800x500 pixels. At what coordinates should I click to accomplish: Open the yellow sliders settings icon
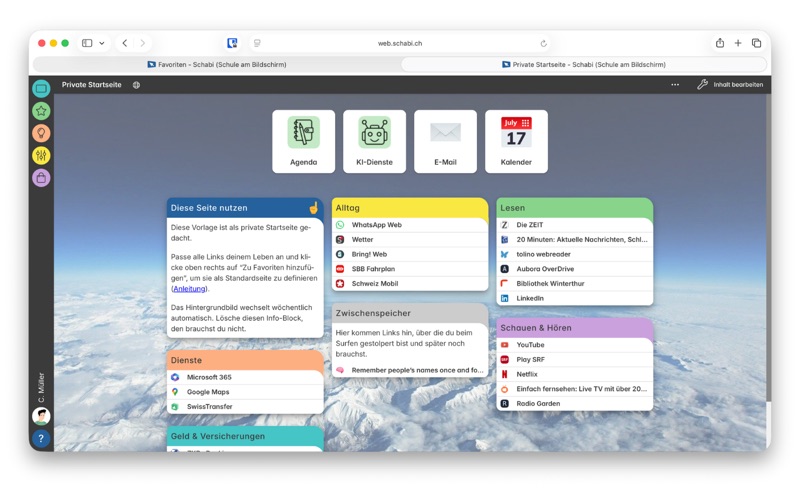(x=41, y=155)
